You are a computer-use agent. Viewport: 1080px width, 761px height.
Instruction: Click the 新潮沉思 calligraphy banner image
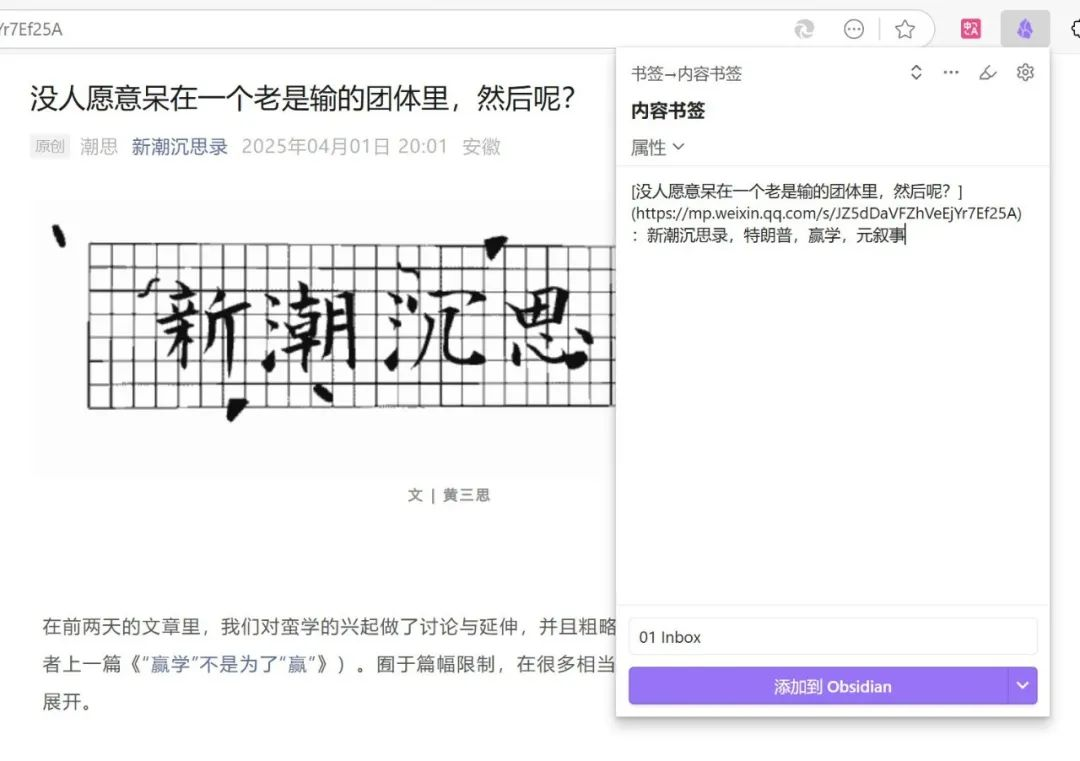(x=322, y=339)
